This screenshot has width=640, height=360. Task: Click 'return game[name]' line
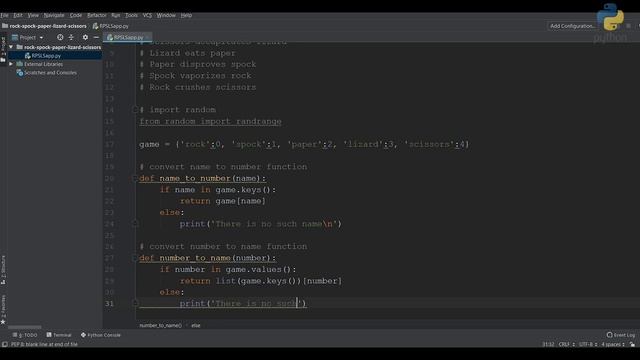point(223,201)
